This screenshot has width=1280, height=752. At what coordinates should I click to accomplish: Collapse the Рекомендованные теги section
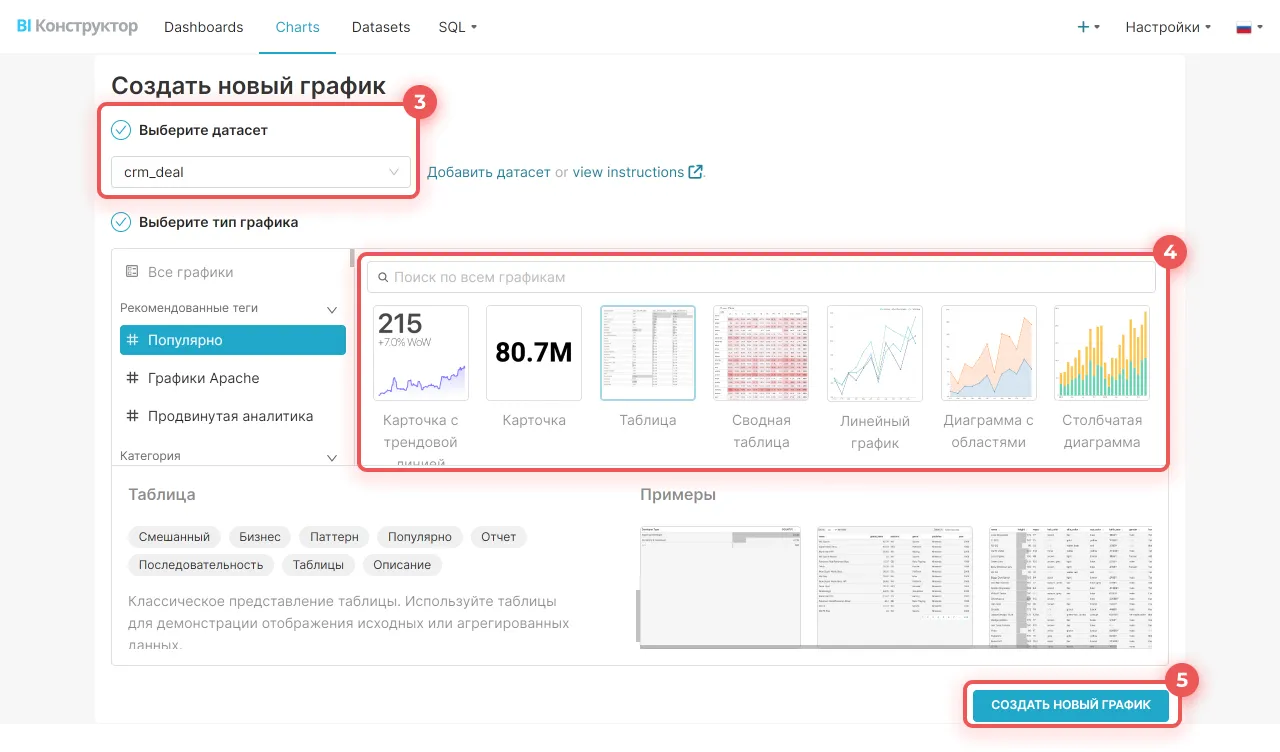[x=332, y=309]
